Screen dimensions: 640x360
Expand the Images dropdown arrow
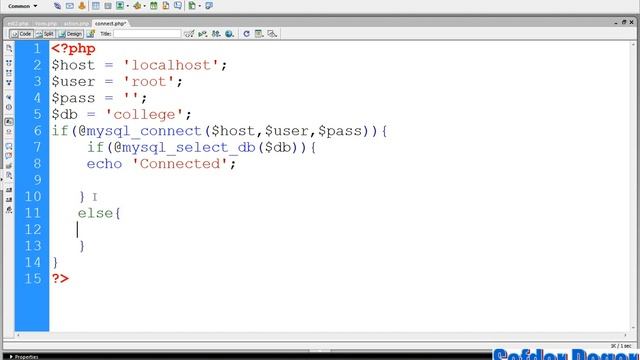[128, 6]
